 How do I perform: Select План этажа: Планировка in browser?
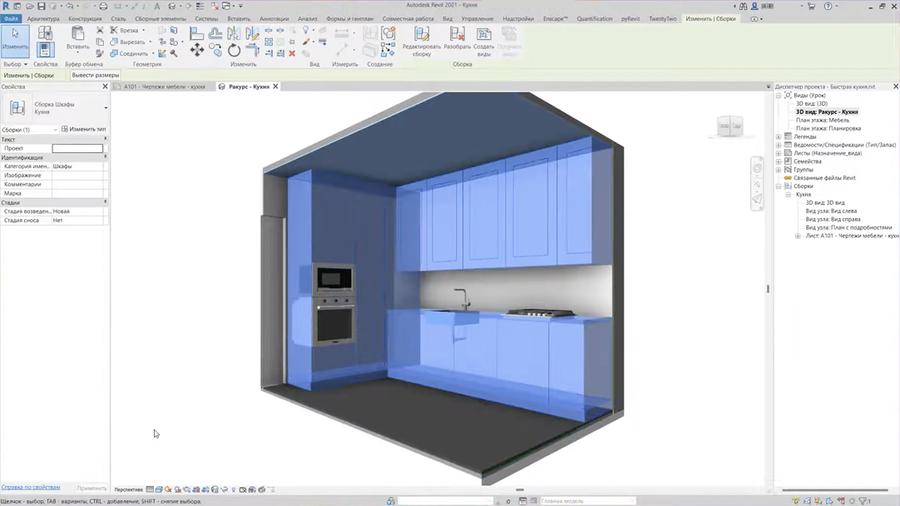tap(828, 129)
